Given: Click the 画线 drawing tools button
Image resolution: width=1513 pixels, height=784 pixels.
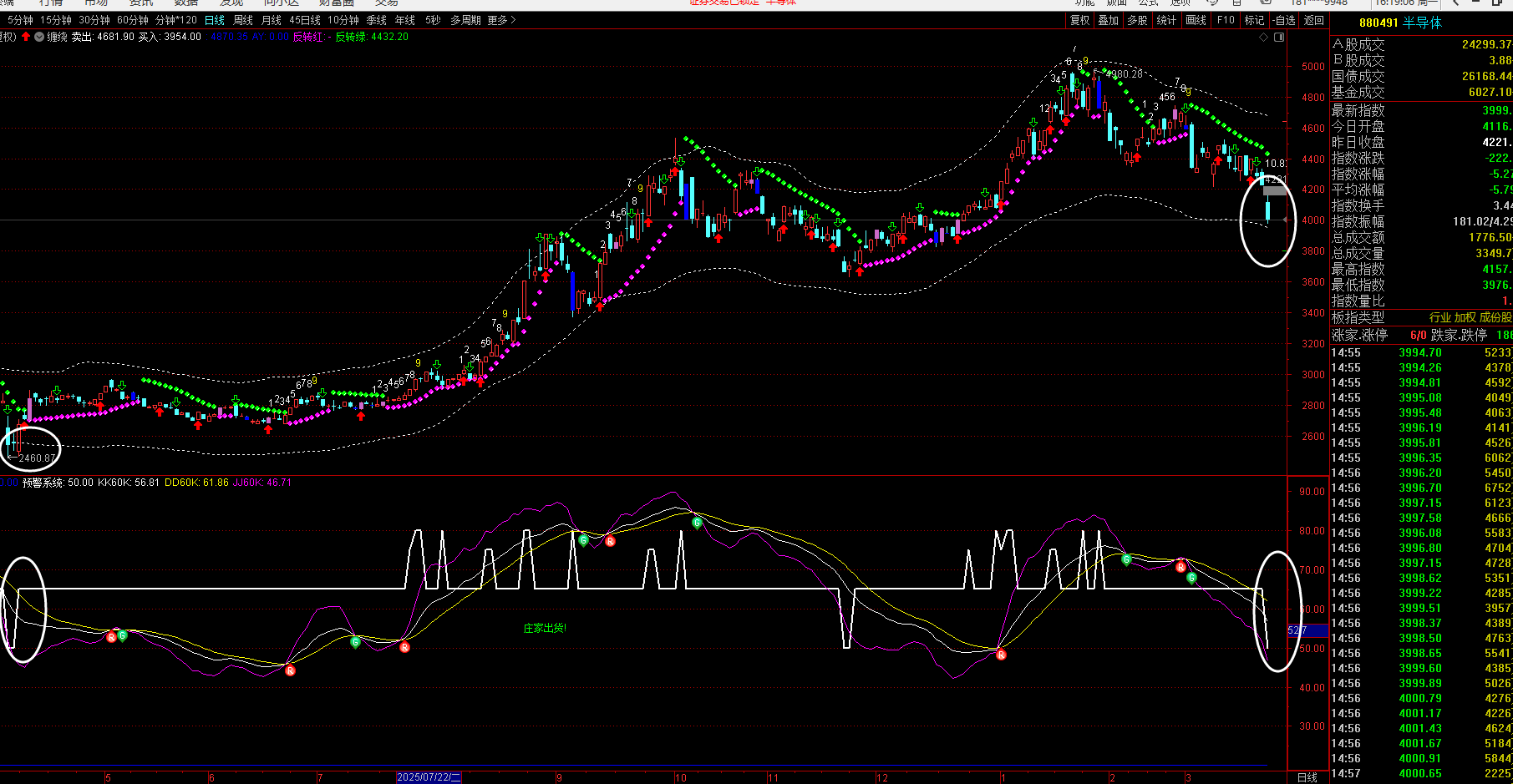Looking at the screenshot, I should (x=1196, y=20).
